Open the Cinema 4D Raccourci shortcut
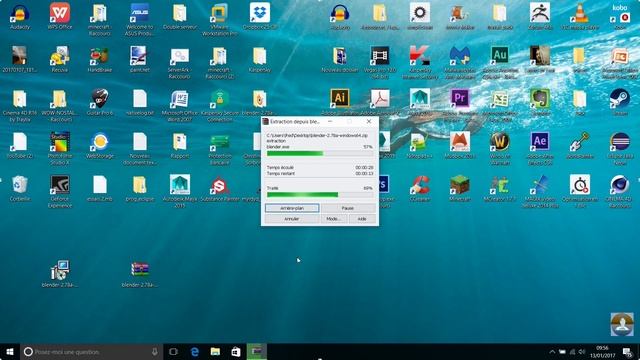 (620, 191)
